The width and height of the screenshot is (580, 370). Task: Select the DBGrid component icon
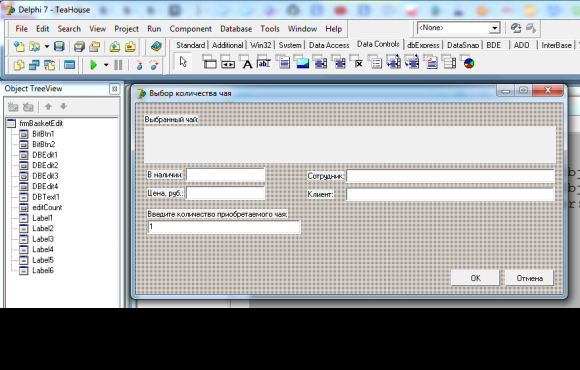[210, 62]
